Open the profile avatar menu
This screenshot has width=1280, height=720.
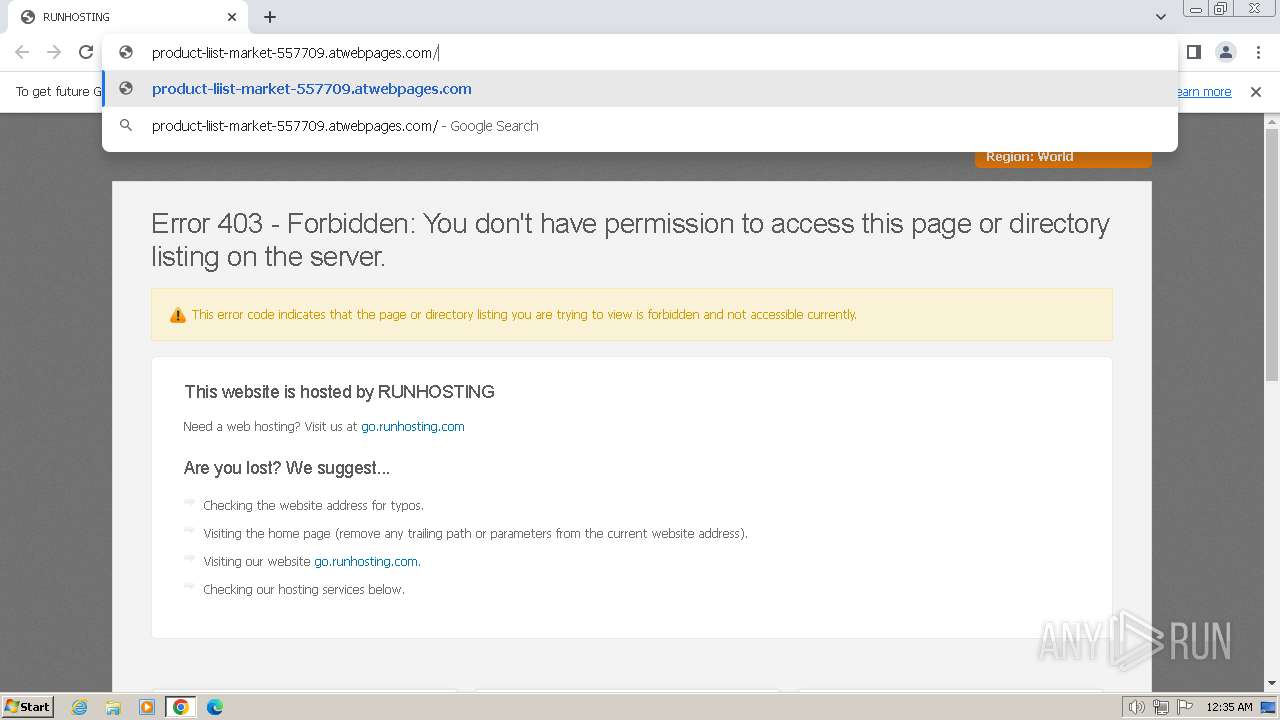click(x=1225, y=52)
